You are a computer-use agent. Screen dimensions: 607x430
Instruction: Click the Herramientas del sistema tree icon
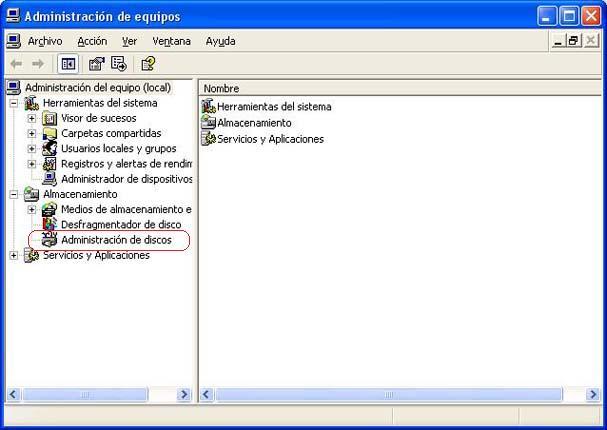click(x=32, y=103)
